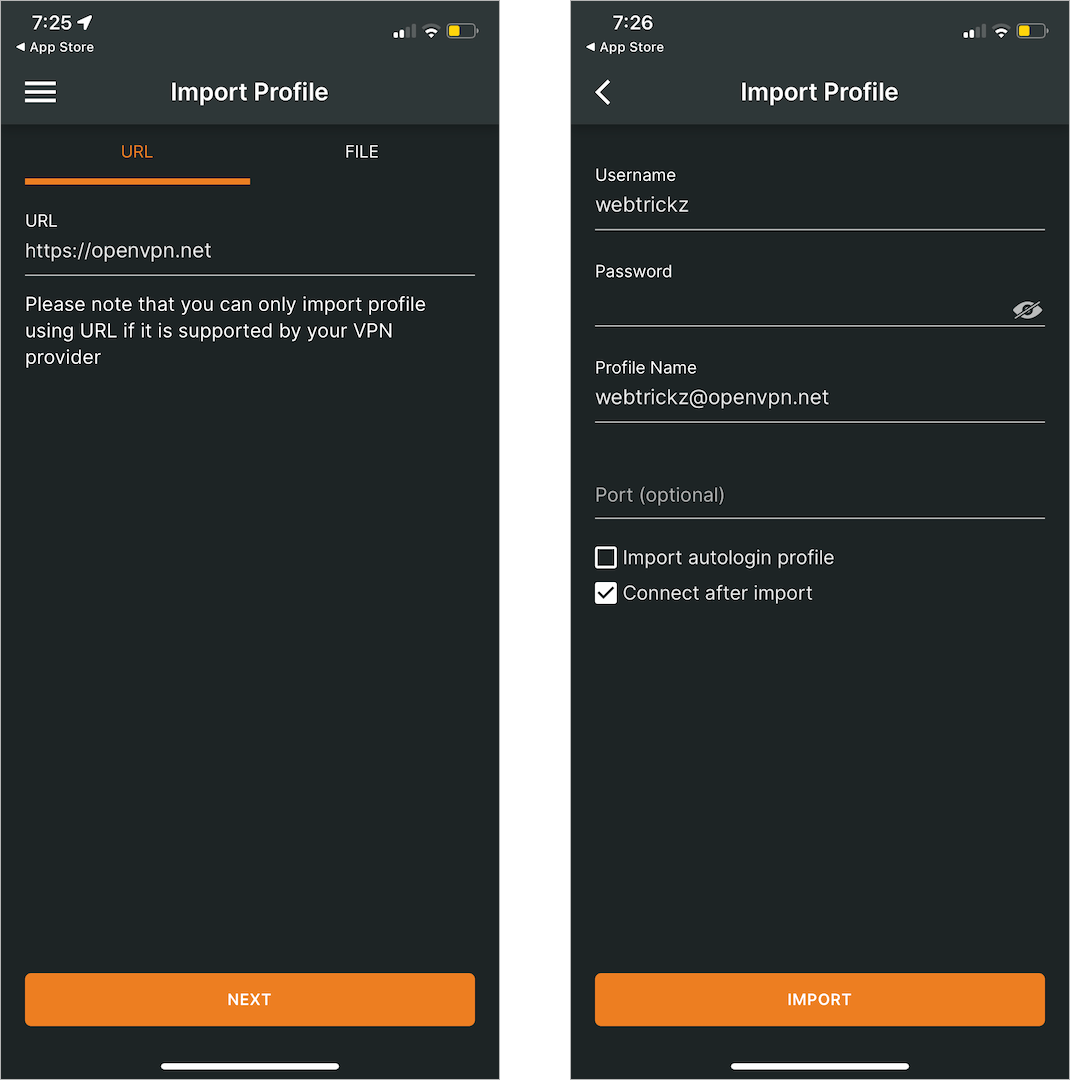Toggle password visibility eye icon
Viewport: 1070px width, 1080px height.
point(1027,310)
